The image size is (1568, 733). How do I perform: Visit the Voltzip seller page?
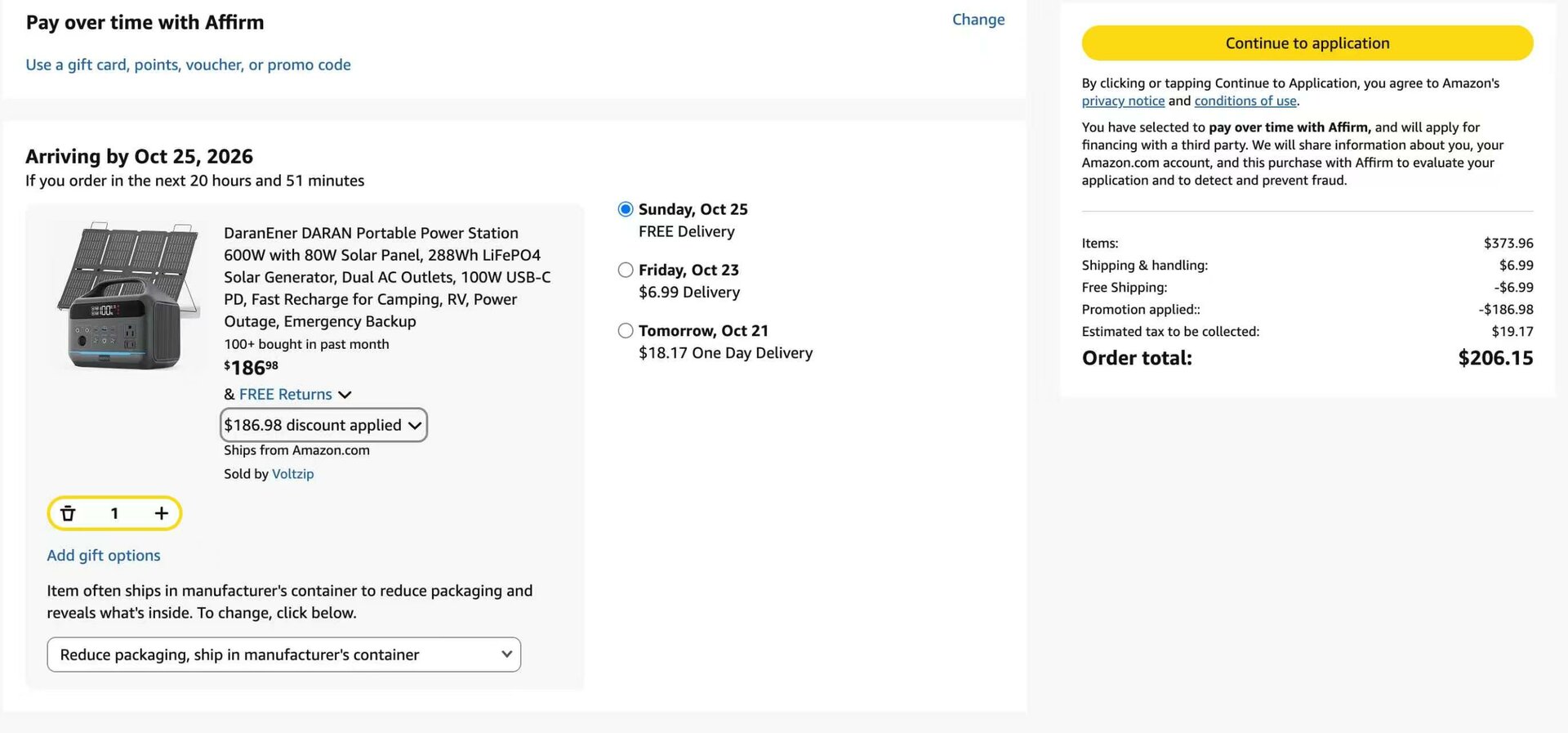tap(292, 474)
